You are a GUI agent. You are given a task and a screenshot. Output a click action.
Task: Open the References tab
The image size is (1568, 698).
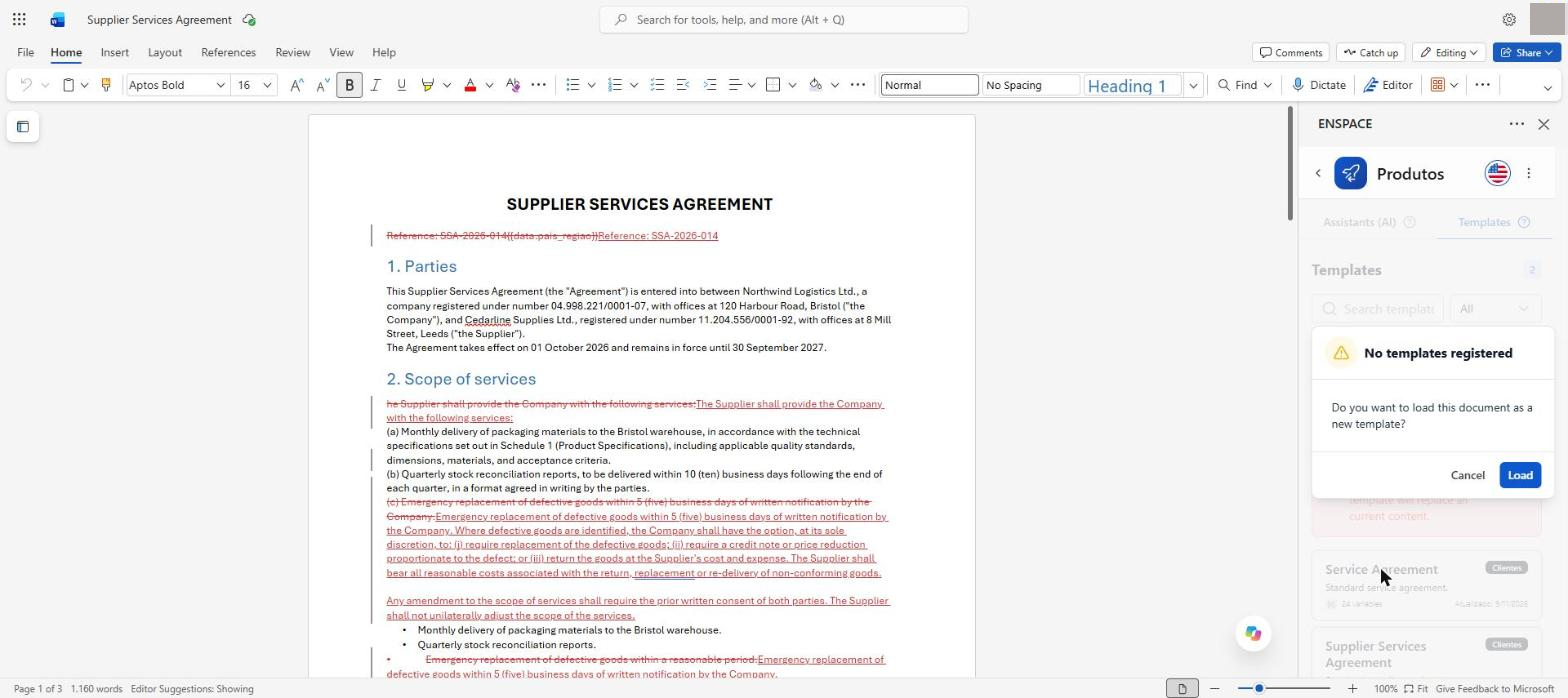pyautogui.click(x=228, y=52)
